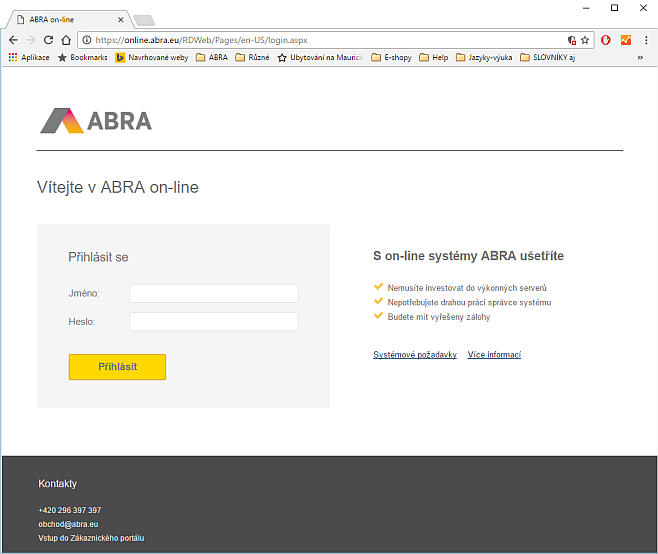658x554 pixels.
Task: Open the blocked-content shield icon in address bar
Action: pos(572,40)
